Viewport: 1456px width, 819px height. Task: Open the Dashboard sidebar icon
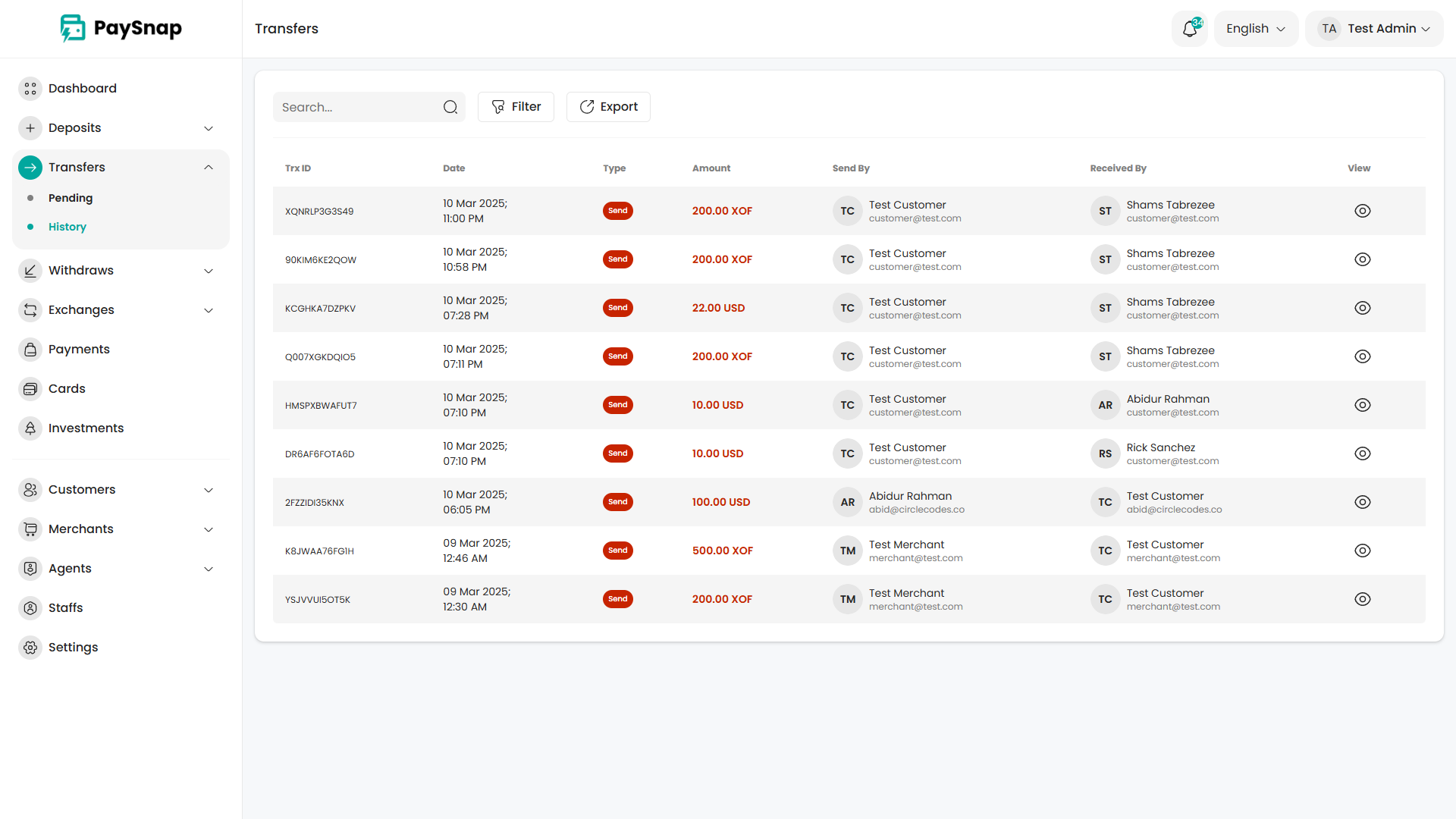[x=30, y=89]
